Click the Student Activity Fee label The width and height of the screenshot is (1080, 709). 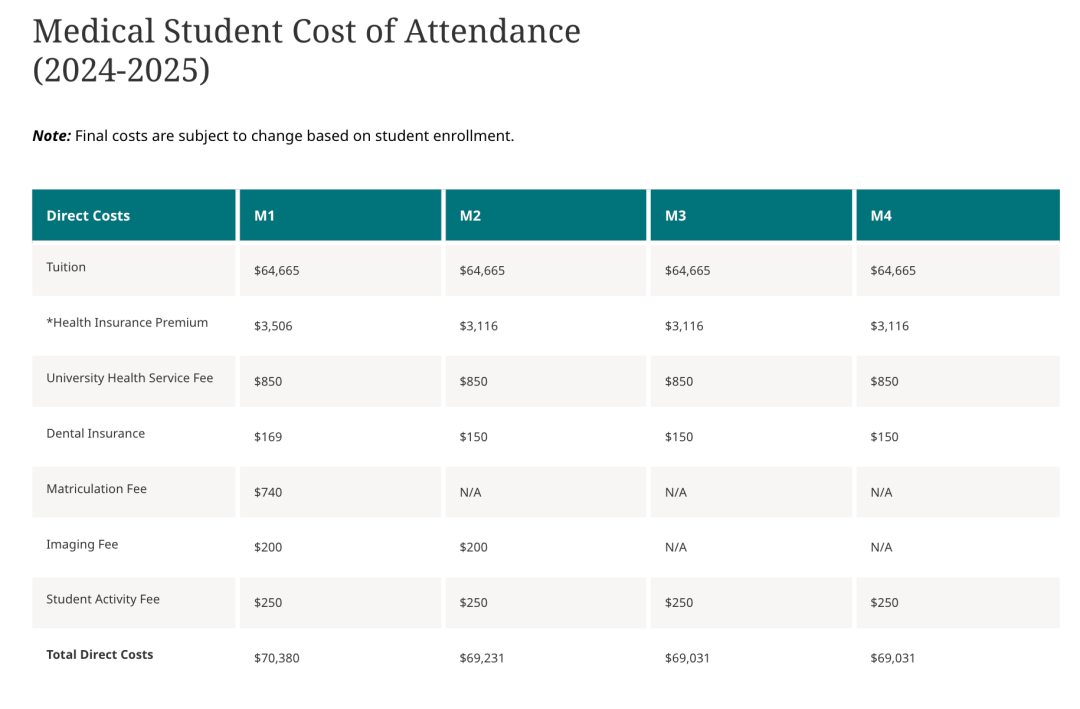[x=102, y=599]
